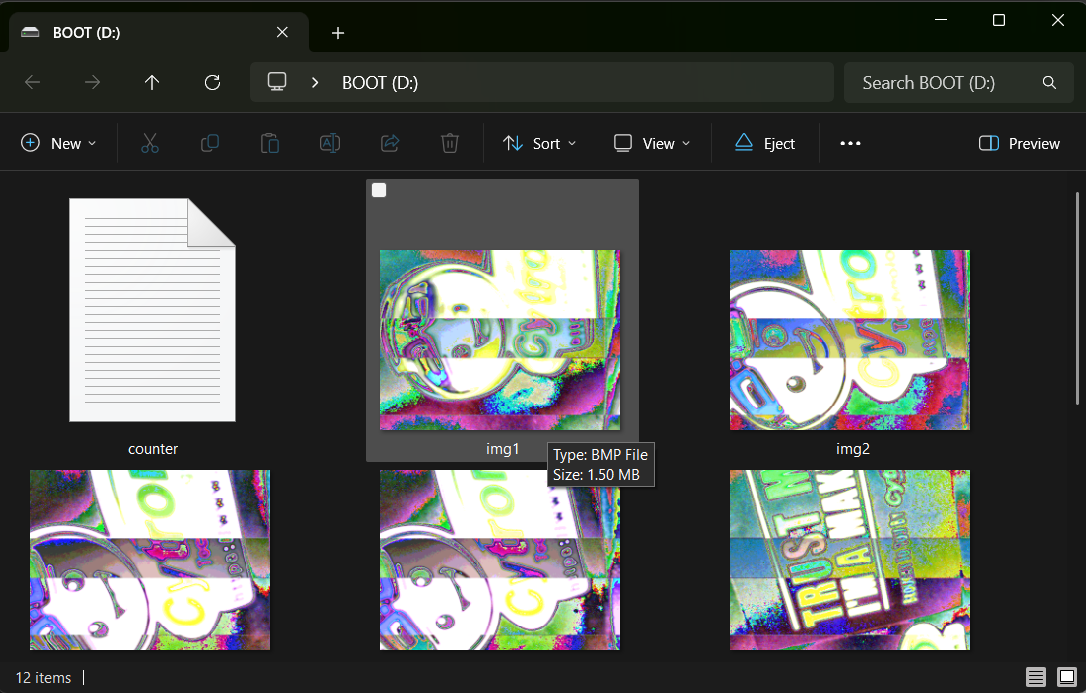This screenshot has width=1086, height=693.
Task: Refresh the BOOT (D:) folder view
Action: [x=212, y=82]
